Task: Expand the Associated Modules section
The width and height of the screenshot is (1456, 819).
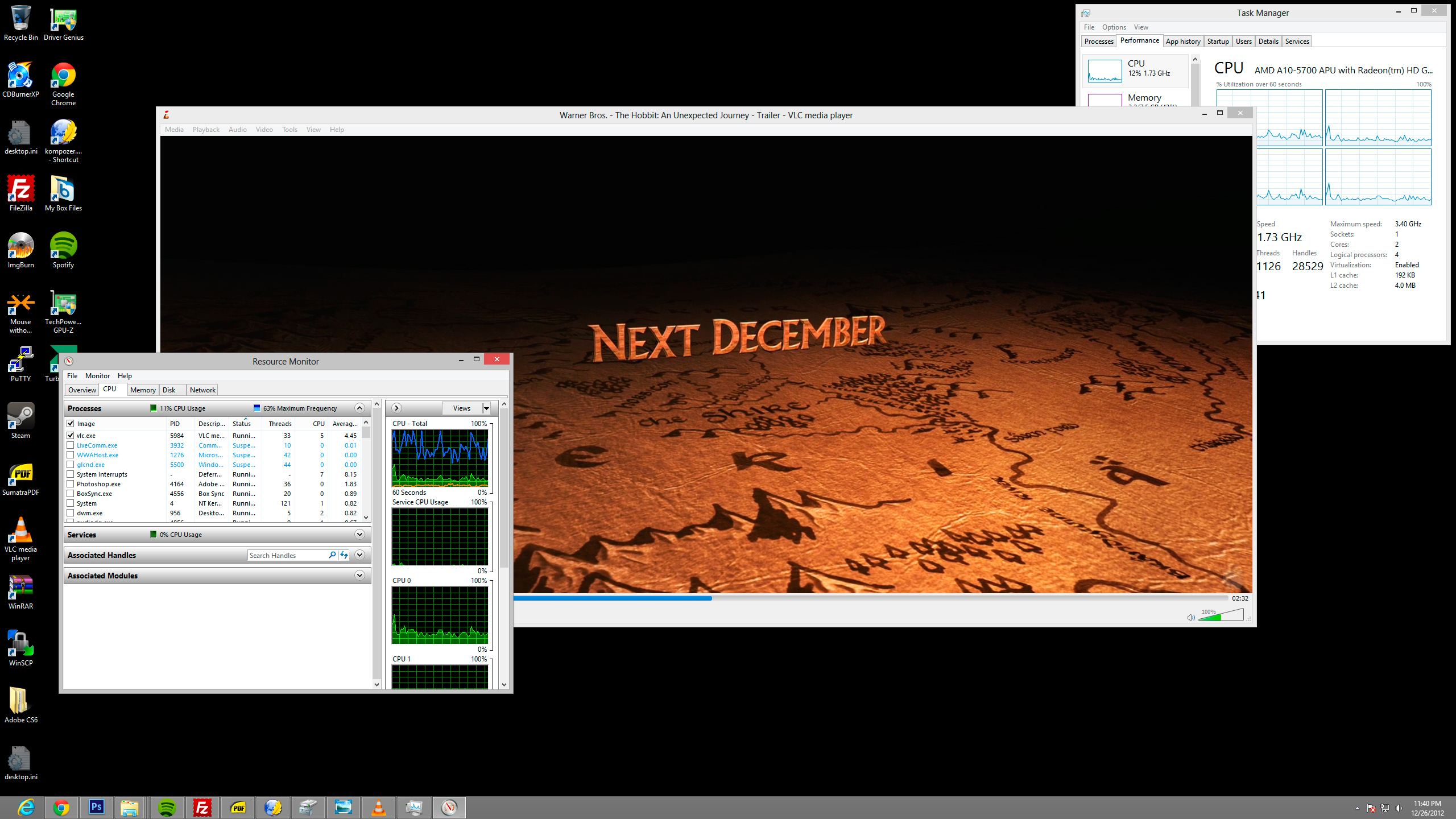Action: coord(359,576)
